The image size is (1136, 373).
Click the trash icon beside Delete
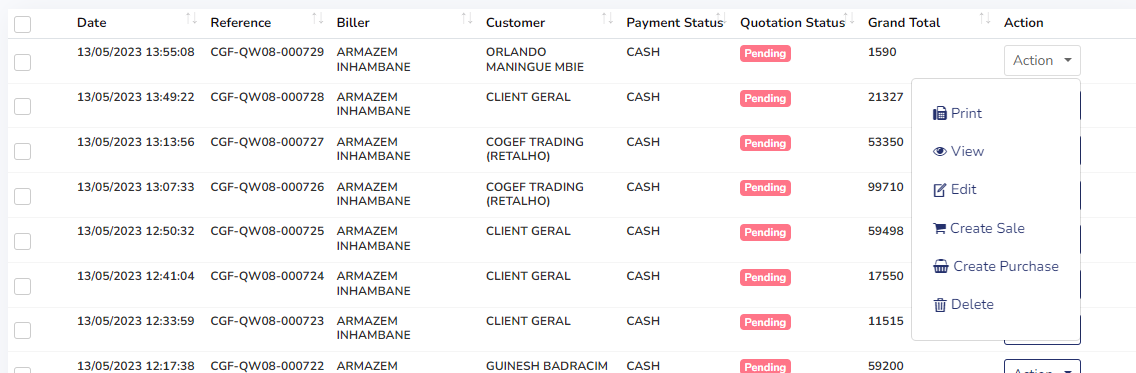click(x=940, y=305)
